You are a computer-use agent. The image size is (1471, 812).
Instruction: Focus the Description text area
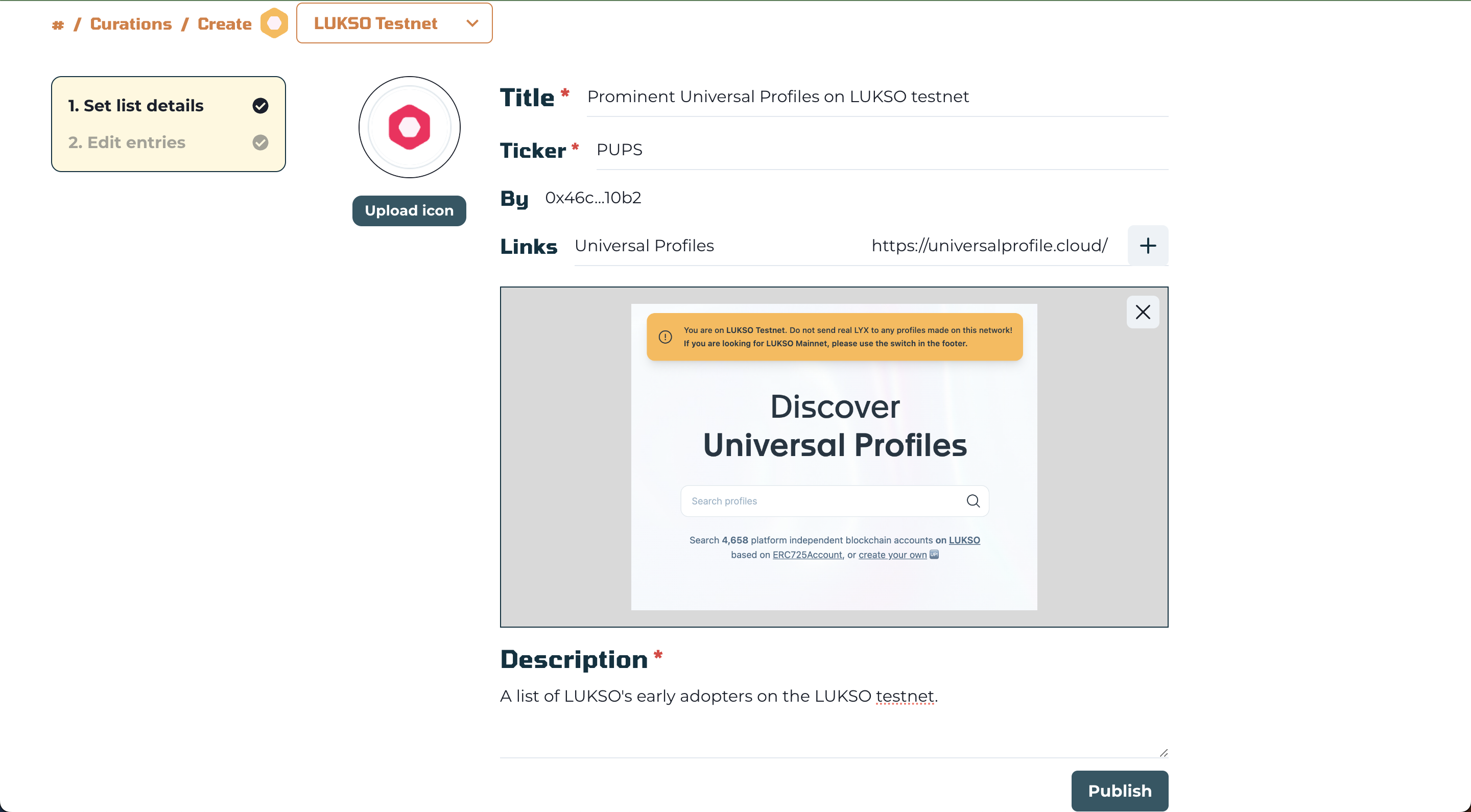pyautogui.click(x=834, y=721)
